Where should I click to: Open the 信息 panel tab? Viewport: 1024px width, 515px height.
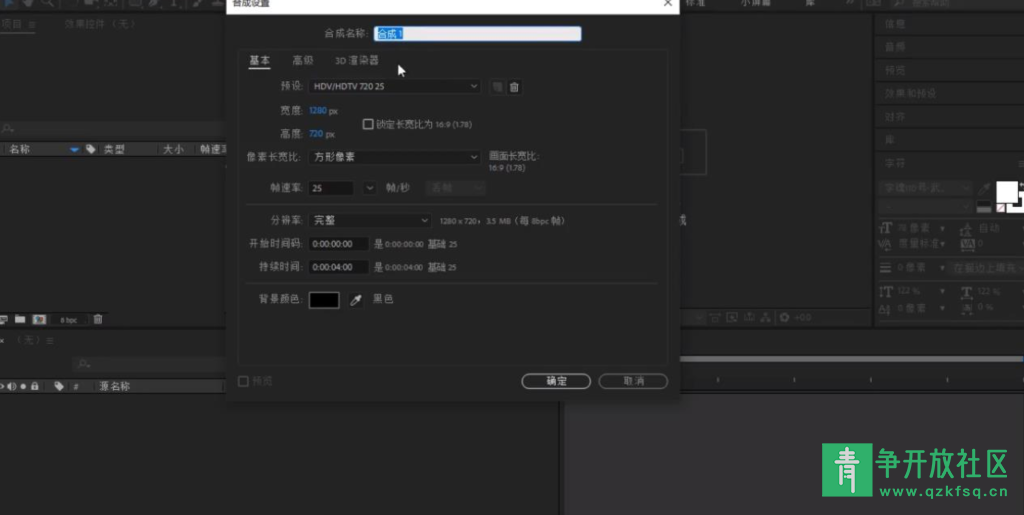coord(895,24)
